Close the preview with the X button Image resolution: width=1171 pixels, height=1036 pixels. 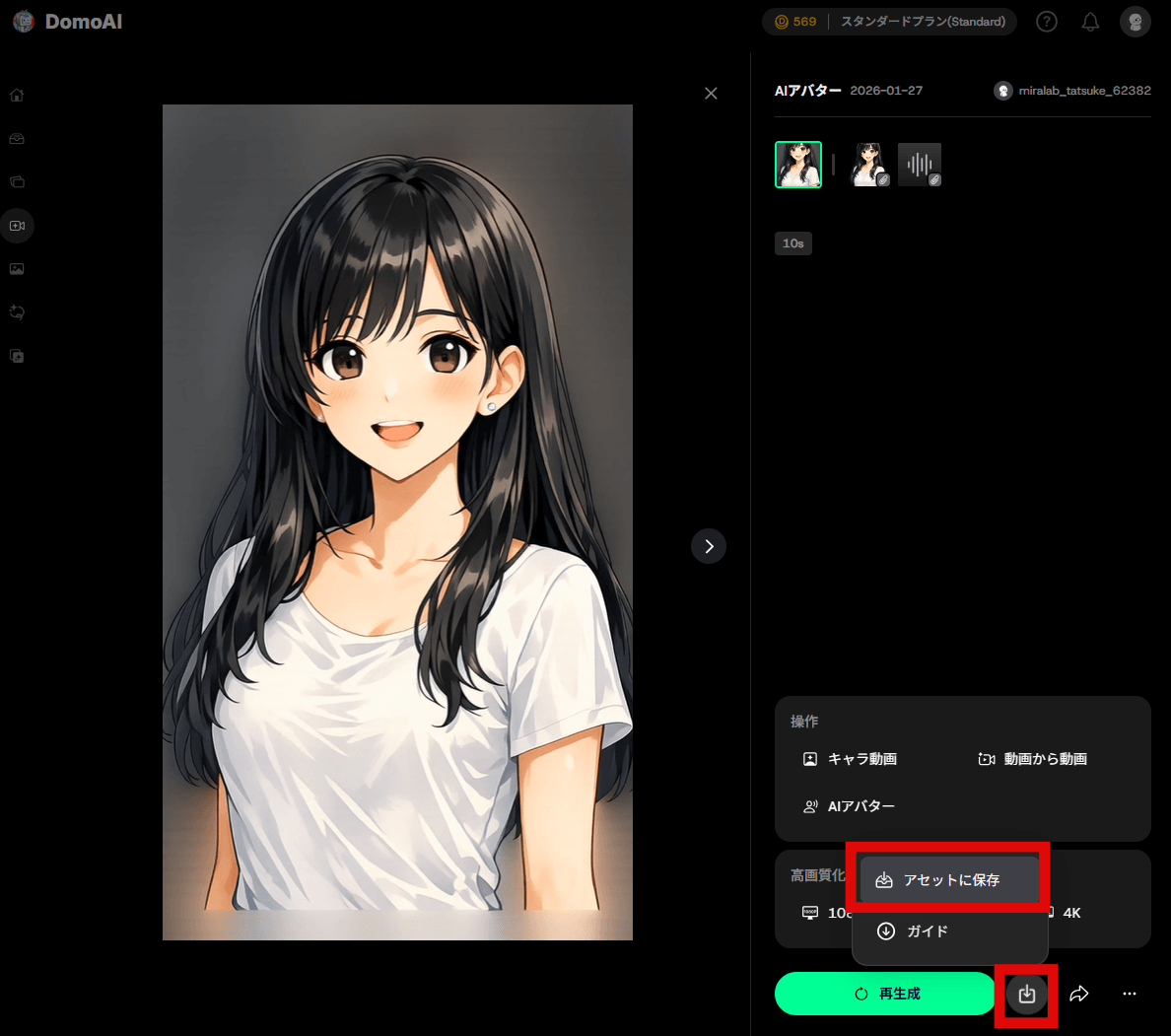pyautogui.click(x=711, y=94)
